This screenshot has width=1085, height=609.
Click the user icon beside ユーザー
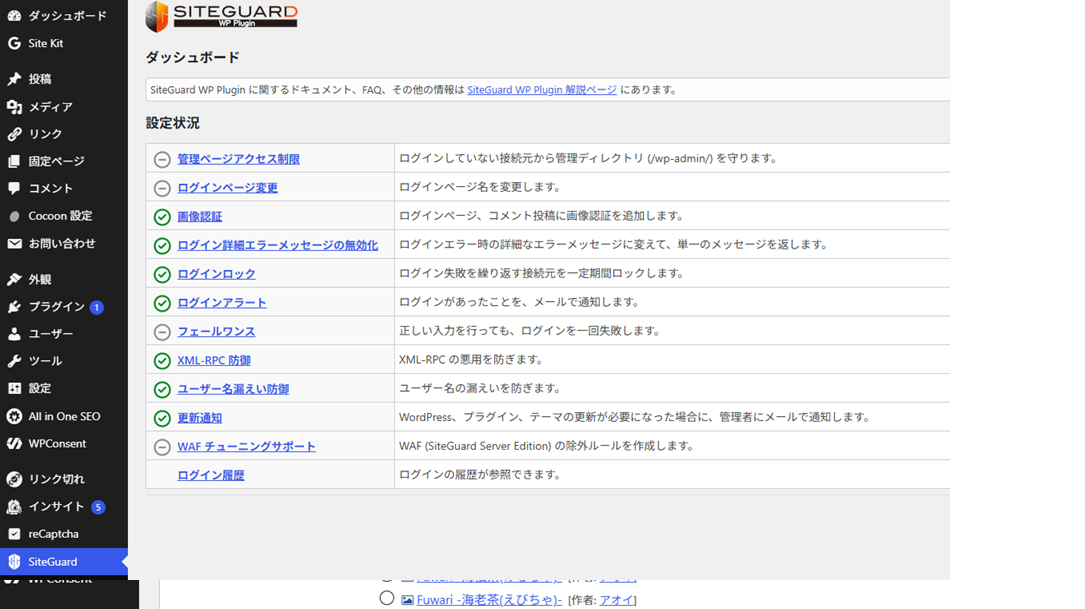pos(14,334)
